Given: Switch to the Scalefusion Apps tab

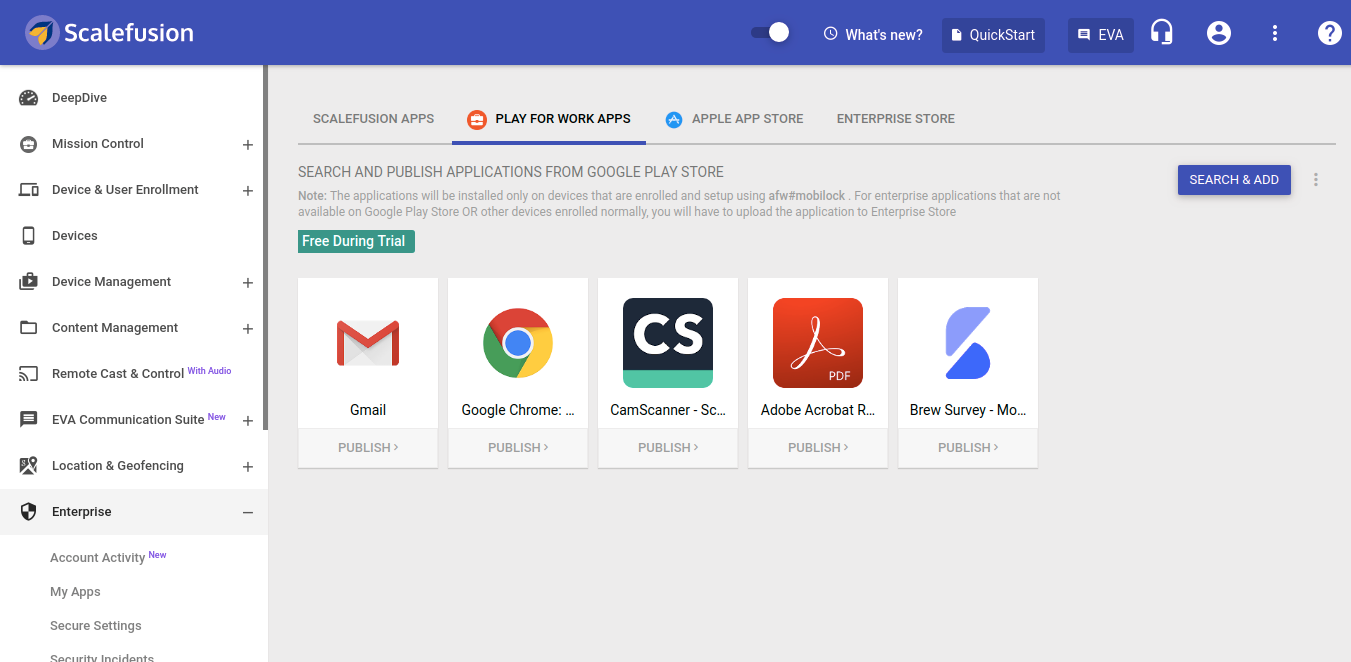Looking at the screenshot, I should (x=374, y=119).
